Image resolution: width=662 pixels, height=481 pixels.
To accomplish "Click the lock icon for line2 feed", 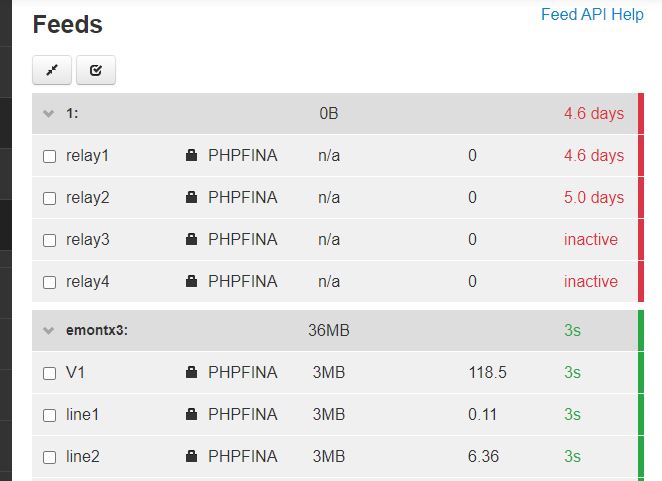I will click(191, 456).
